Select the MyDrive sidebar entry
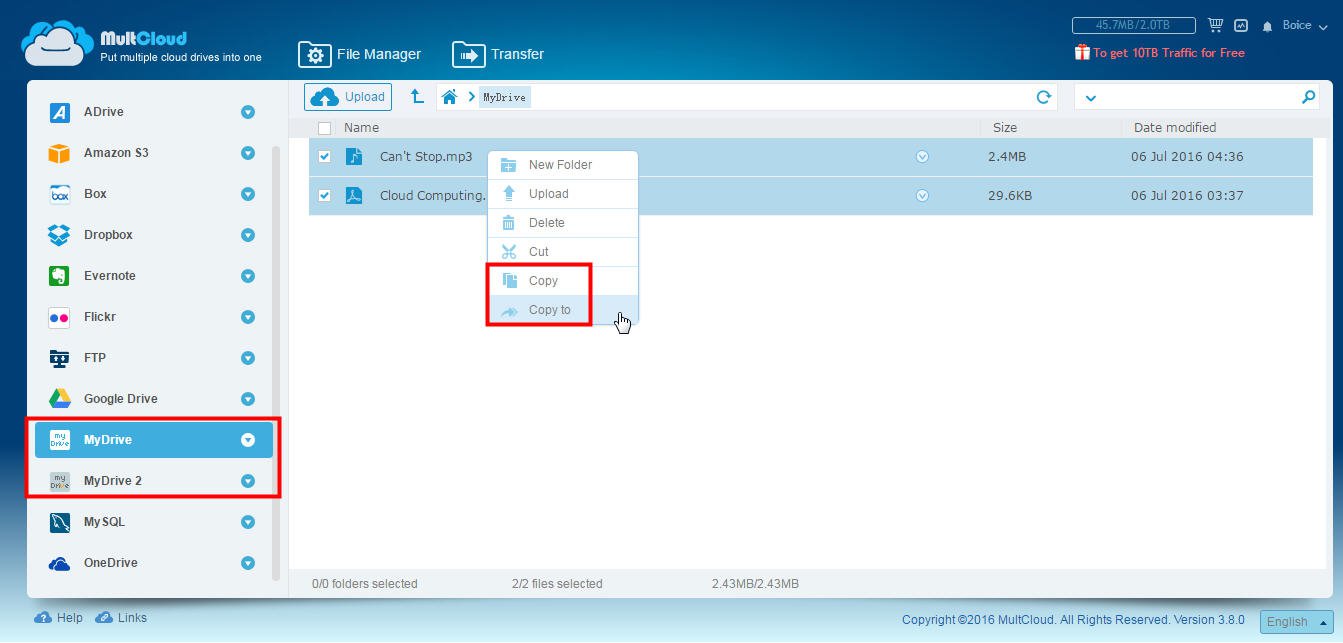 click(x=154, y=440)
